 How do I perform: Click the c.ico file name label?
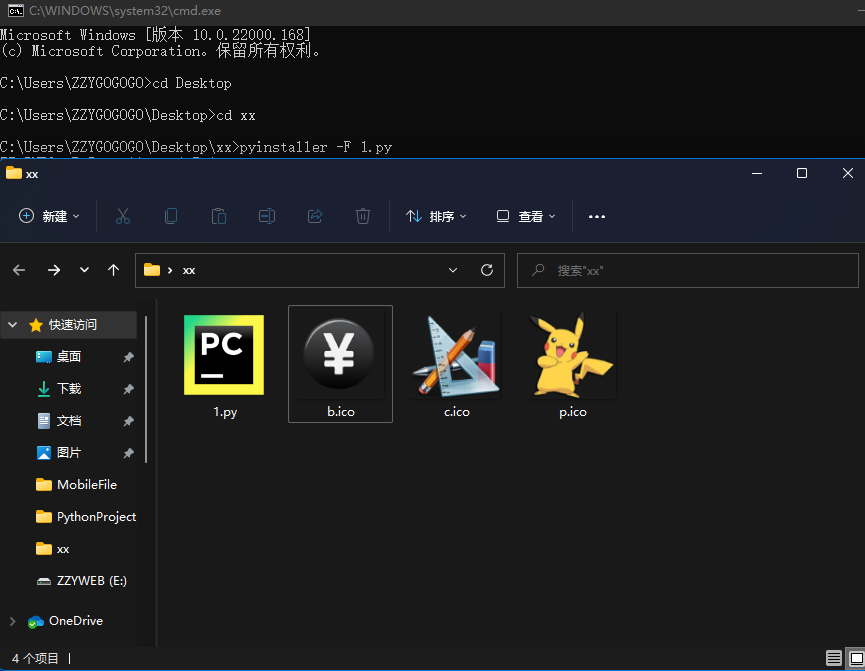(x=457, y=412)
